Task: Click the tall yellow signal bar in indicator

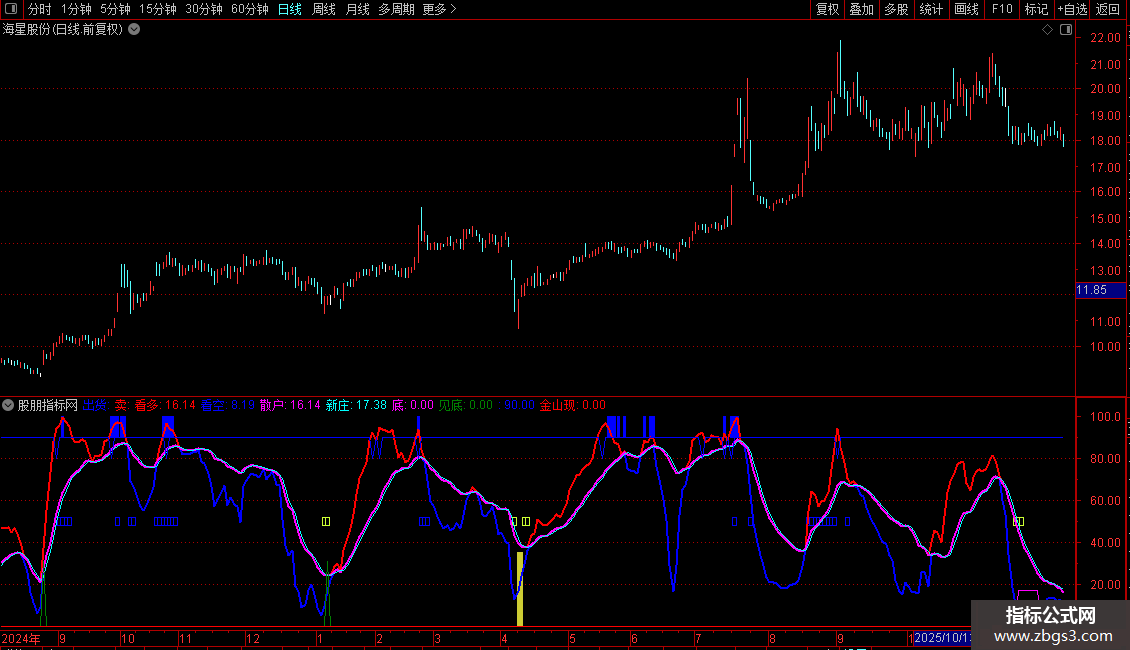Action: pyautogui.click(x=520, y=589)
